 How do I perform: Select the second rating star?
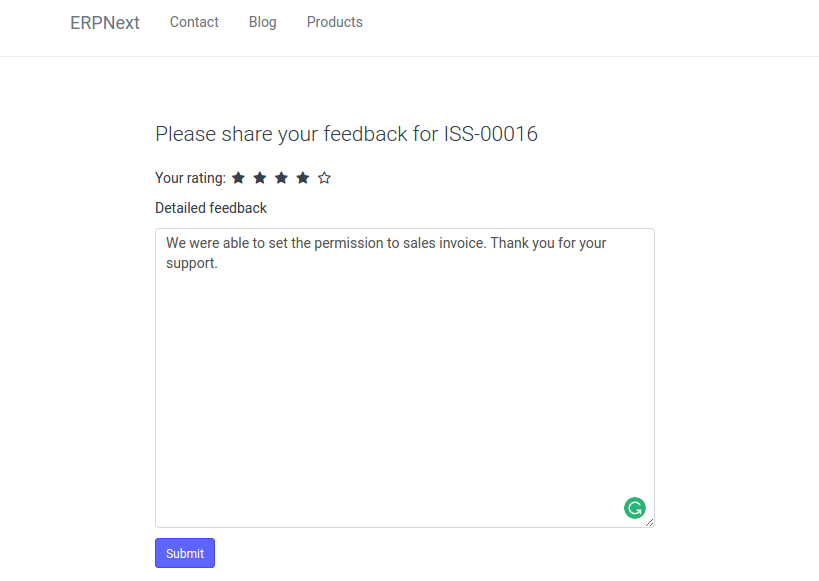coord(260,178)
